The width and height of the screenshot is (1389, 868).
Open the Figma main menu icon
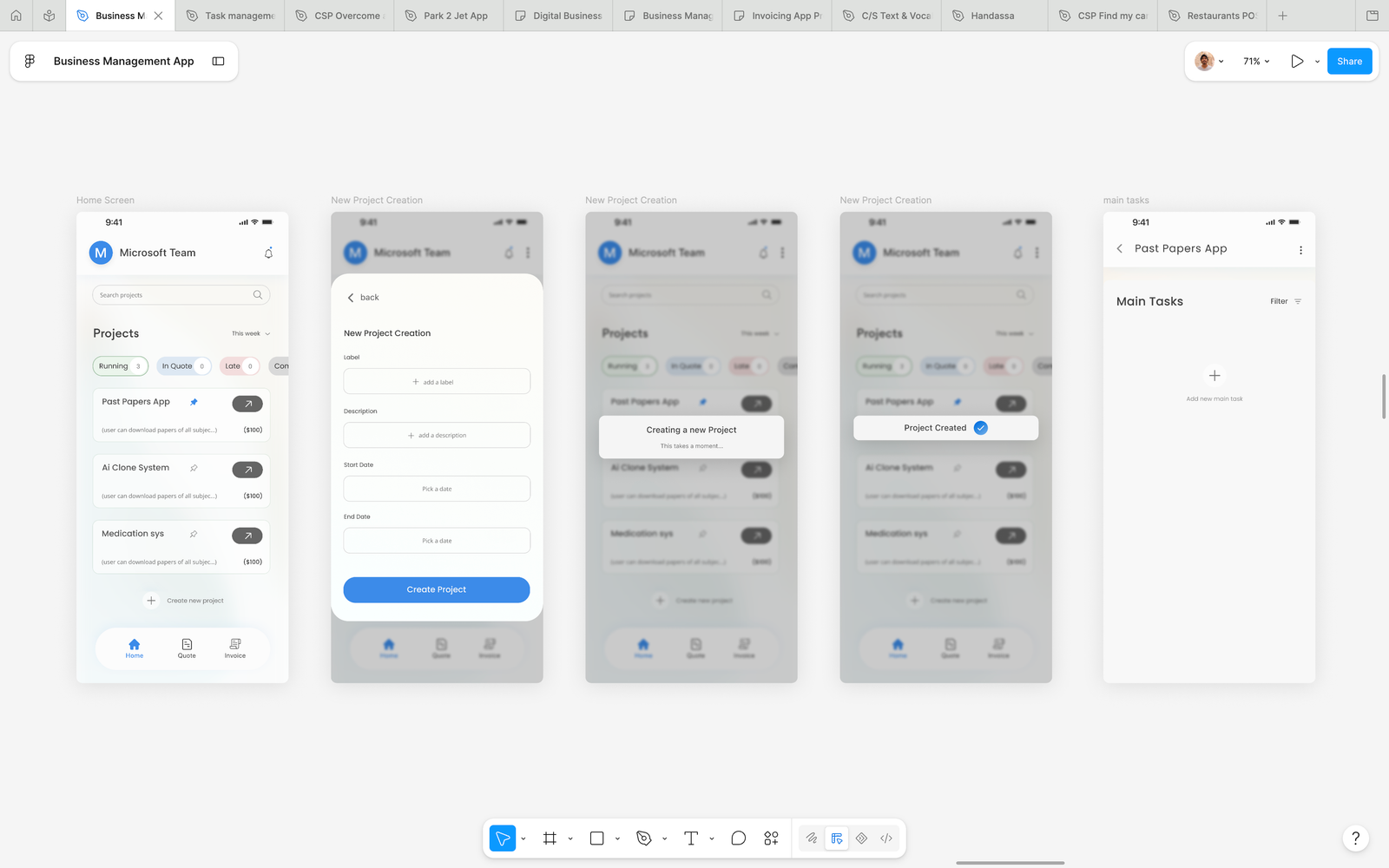pos(30,61)
